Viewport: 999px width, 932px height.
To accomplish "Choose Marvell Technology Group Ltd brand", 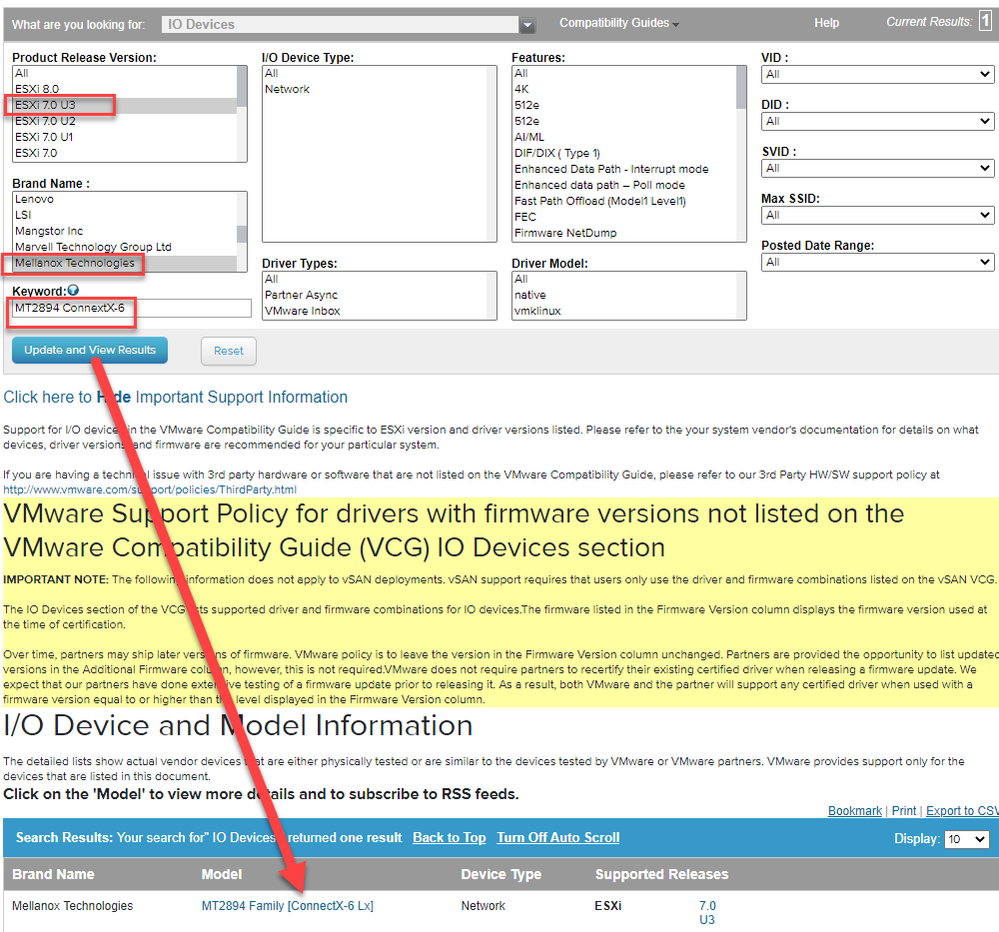I will [x=125, y=247].
